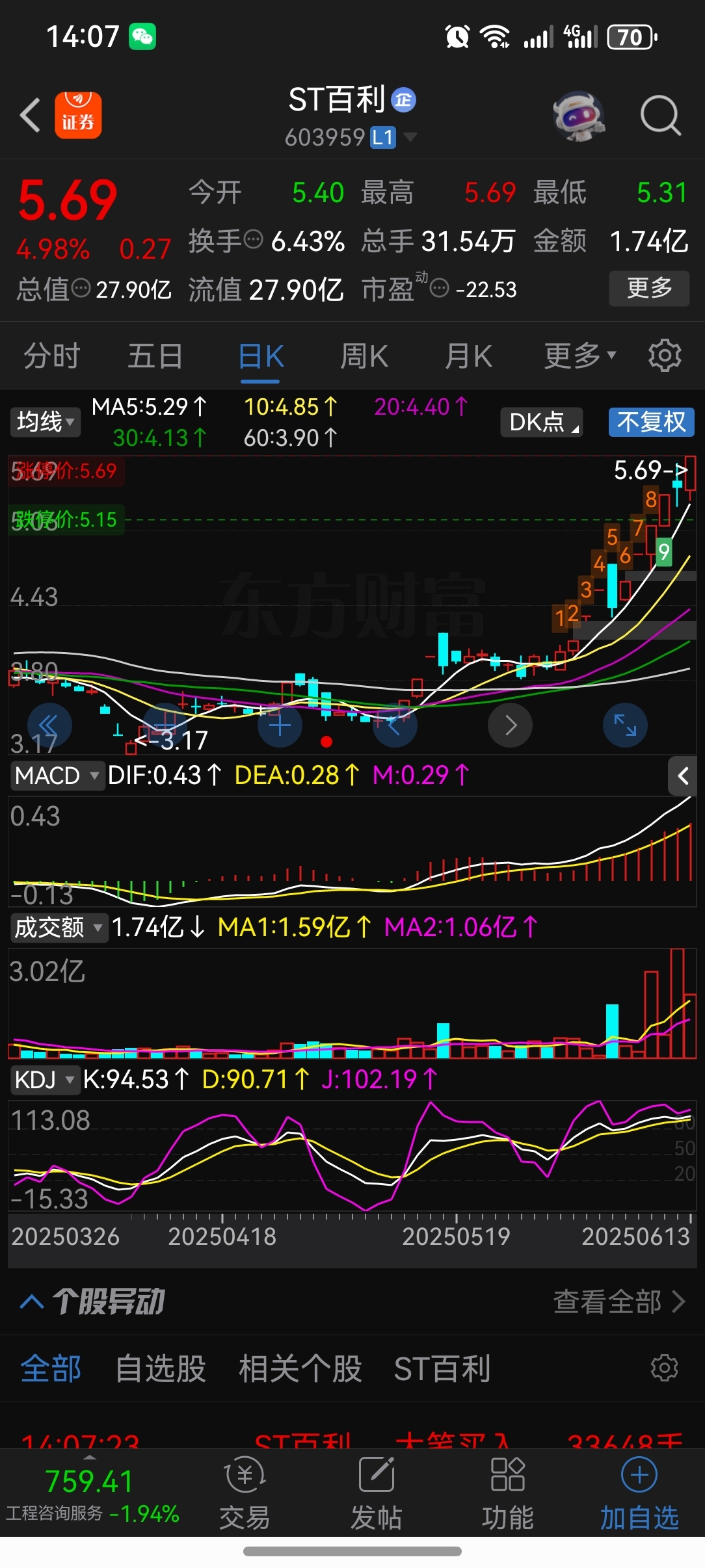Image resolution: width=705 pixels, height=1568 pixels.
Task: Tap the total value (总值) info icon
Action: coord(81,288)
